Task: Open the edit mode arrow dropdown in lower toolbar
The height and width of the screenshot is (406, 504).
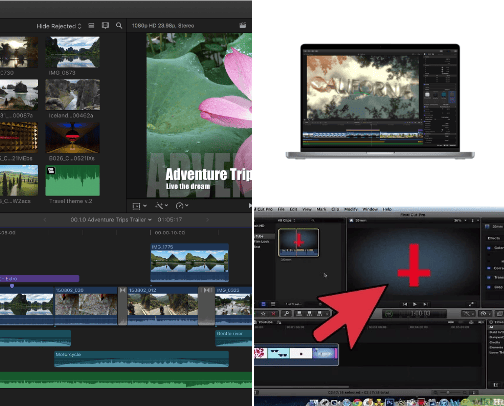Action: click(x=327, y=314)
